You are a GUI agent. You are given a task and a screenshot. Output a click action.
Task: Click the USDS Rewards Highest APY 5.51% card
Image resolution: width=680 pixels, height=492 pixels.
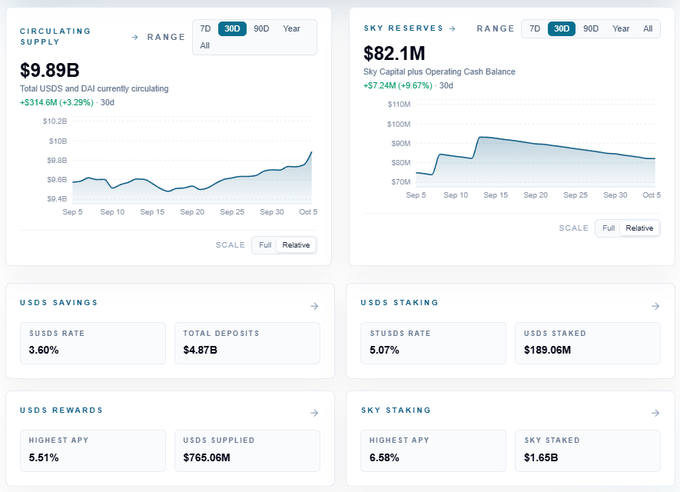pyautogui.click(x=93, y=451)
